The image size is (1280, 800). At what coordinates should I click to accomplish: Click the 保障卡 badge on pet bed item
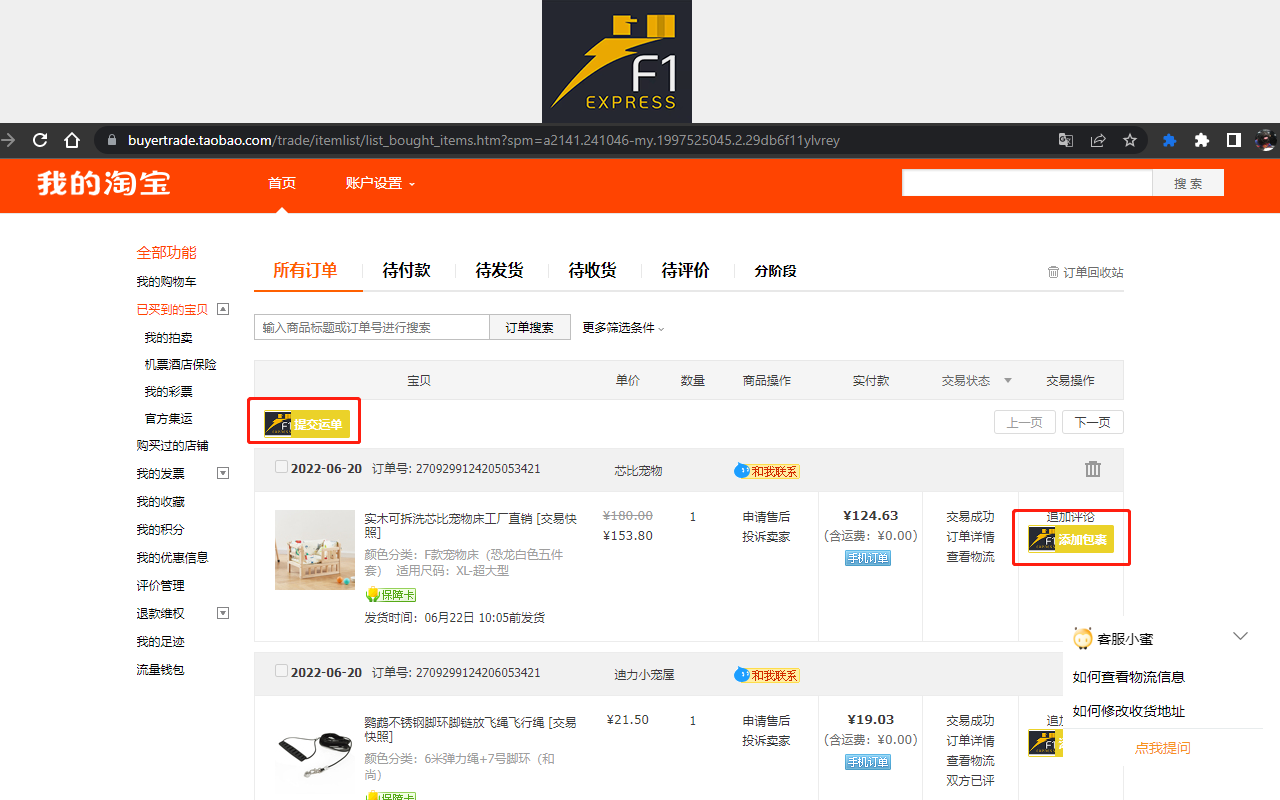tap(391, 595)
